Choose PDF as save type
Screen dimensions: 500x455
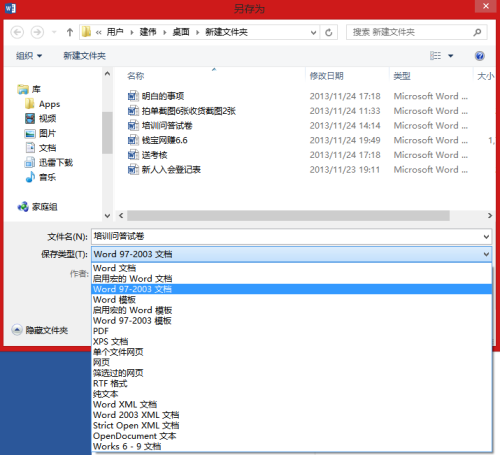point(292,331)
